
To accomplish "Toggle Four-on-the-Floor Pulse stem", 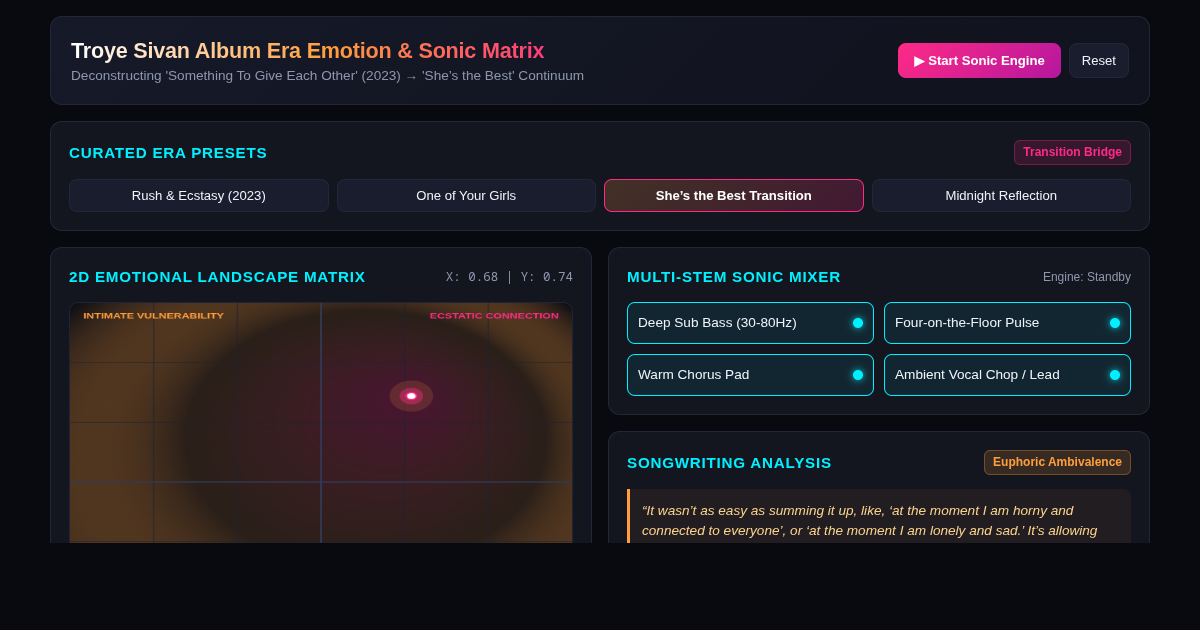I will [1007, 323].
